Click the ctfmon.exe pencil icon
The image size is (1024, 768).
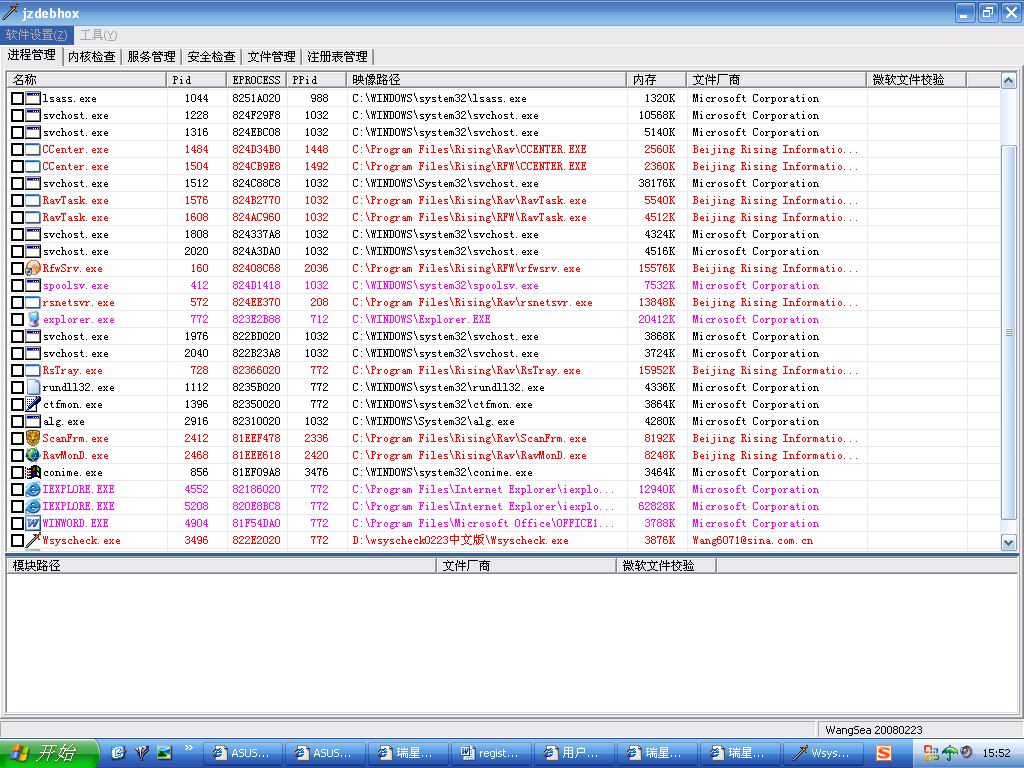[x=33, y=405]
